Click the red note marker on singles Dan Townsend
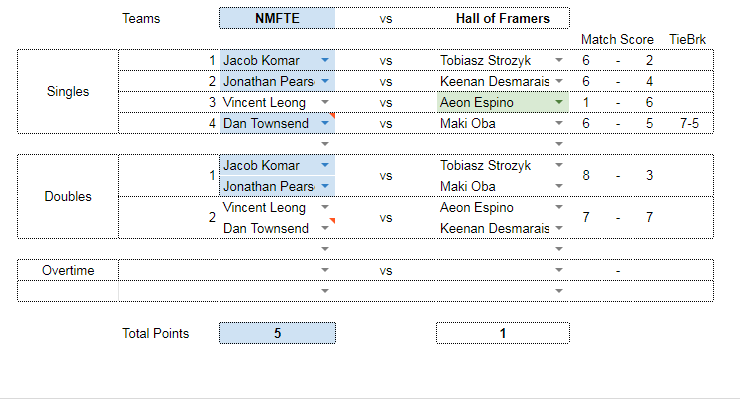The width and height of the screenshot is (740, 400). tap(333, 115)
